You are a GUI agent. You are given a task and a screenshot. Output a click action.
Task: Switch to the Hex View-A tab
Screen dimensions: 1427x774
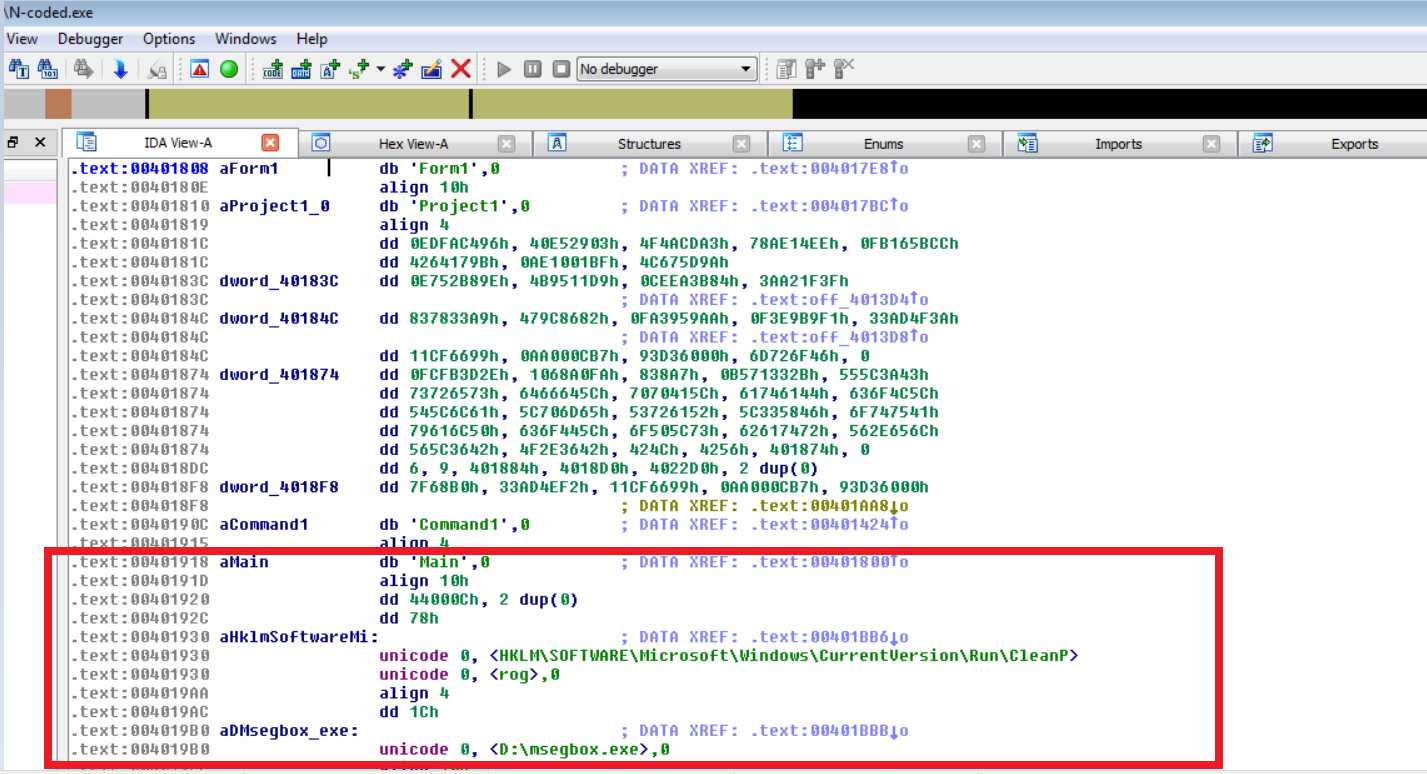click(x=420, y=144)
